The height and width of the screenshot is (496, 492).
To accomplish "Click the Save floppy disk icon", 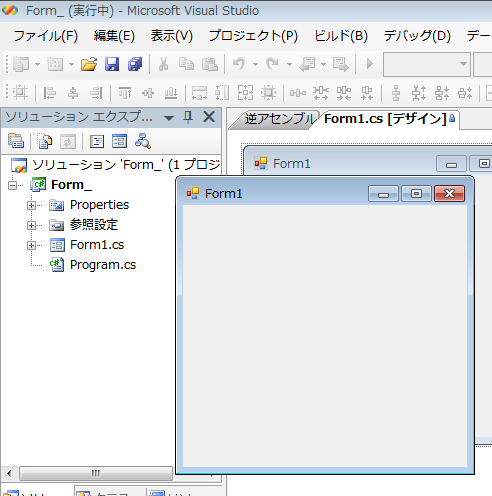I will click(112, 64).
